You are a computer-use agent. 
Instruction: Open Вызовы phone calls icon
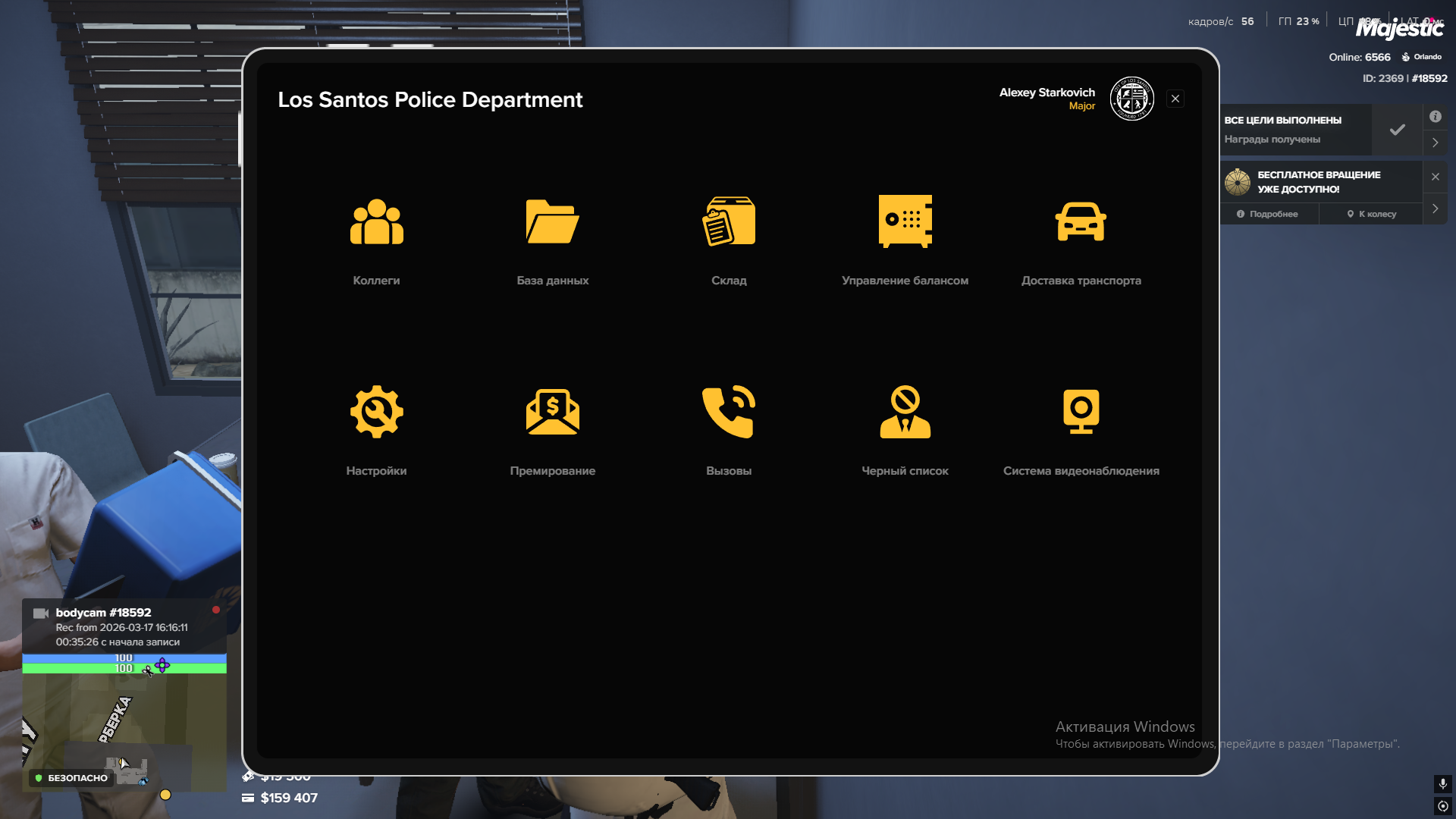click(729, 412)
